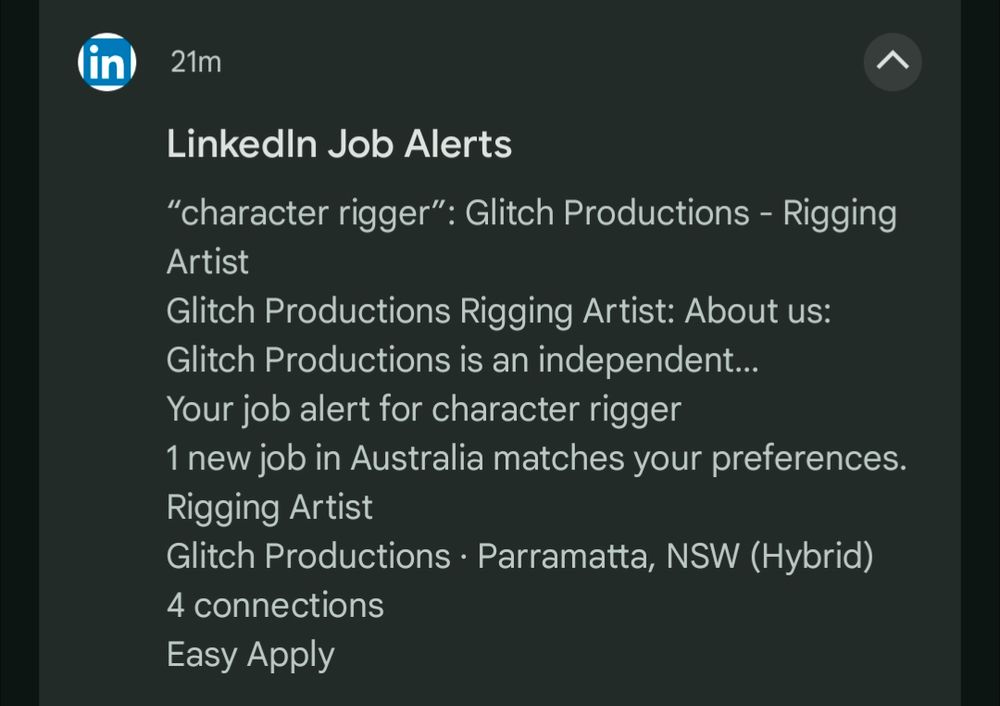Viewport: 1000px width, 706px height.
Task: Tap "1 new job in Australia" line
Action: coord(325,459)
